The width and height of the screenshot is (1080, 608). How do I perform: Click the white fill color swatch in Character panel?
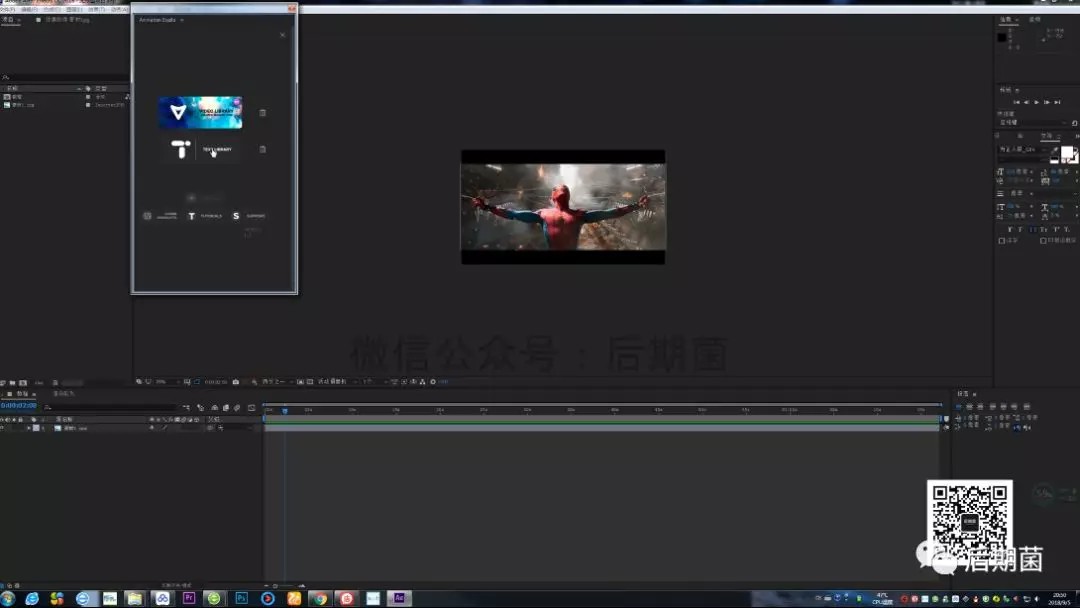point(1067,153)
